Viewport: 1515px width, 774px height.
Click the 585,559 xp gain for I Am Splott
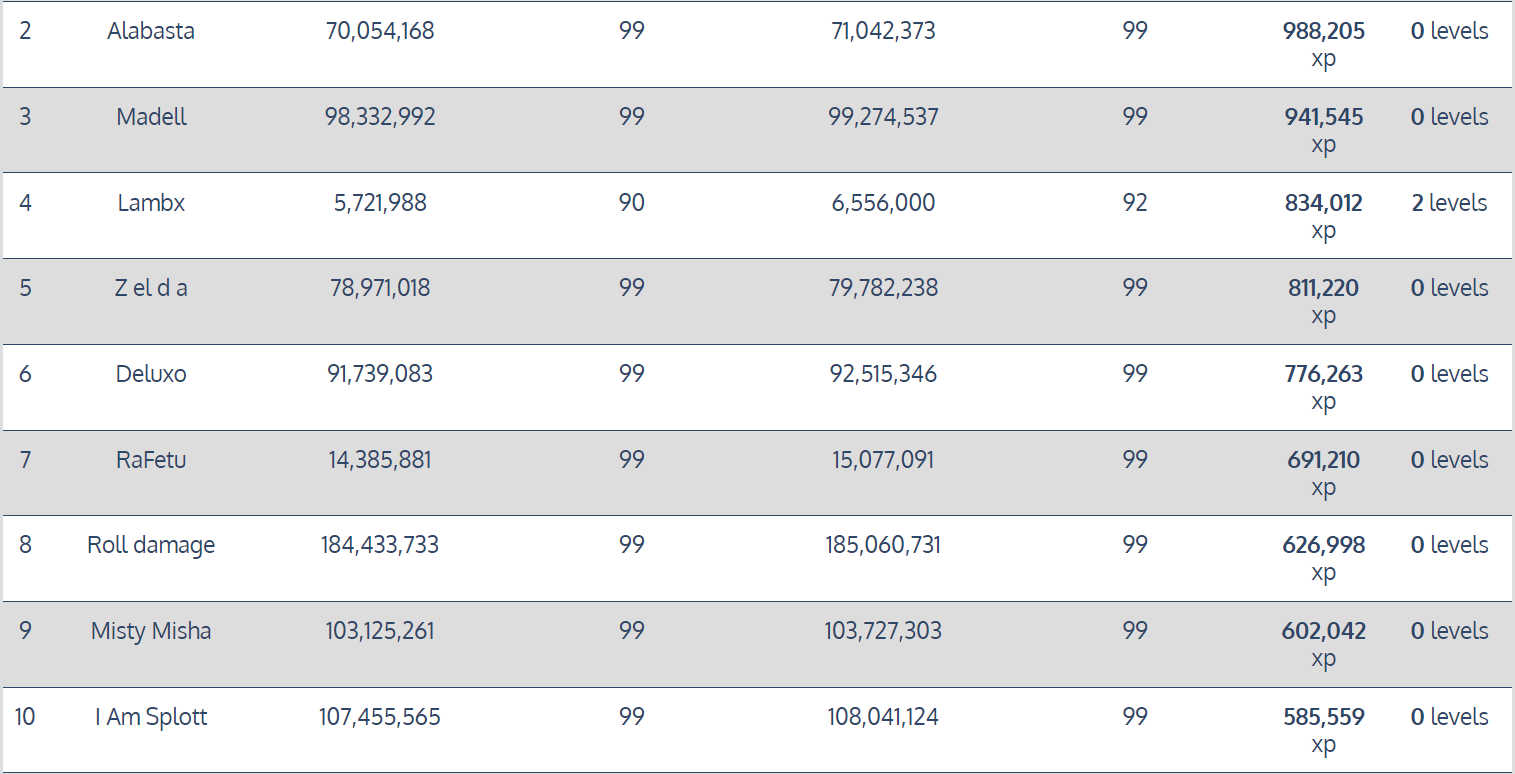click(1323, 731)
